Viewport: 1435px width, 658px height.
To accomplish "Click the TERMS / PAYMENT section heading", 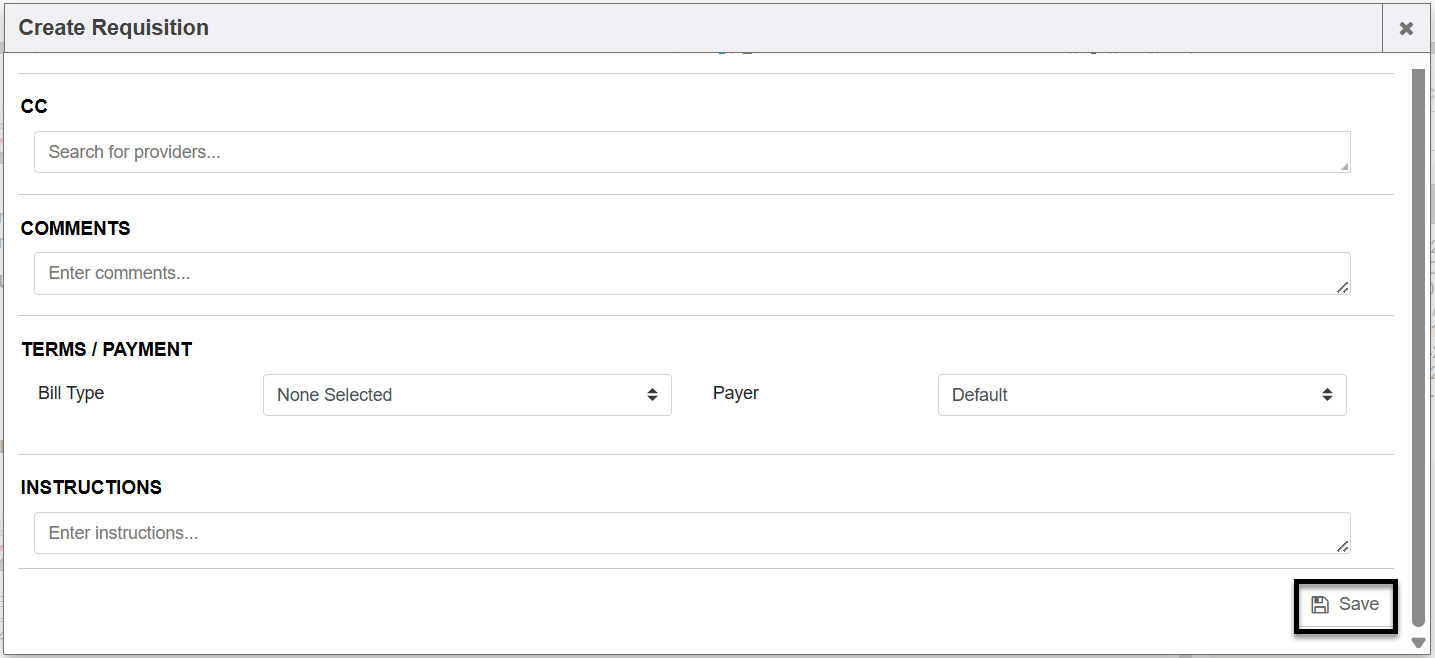I will point(106,350).
